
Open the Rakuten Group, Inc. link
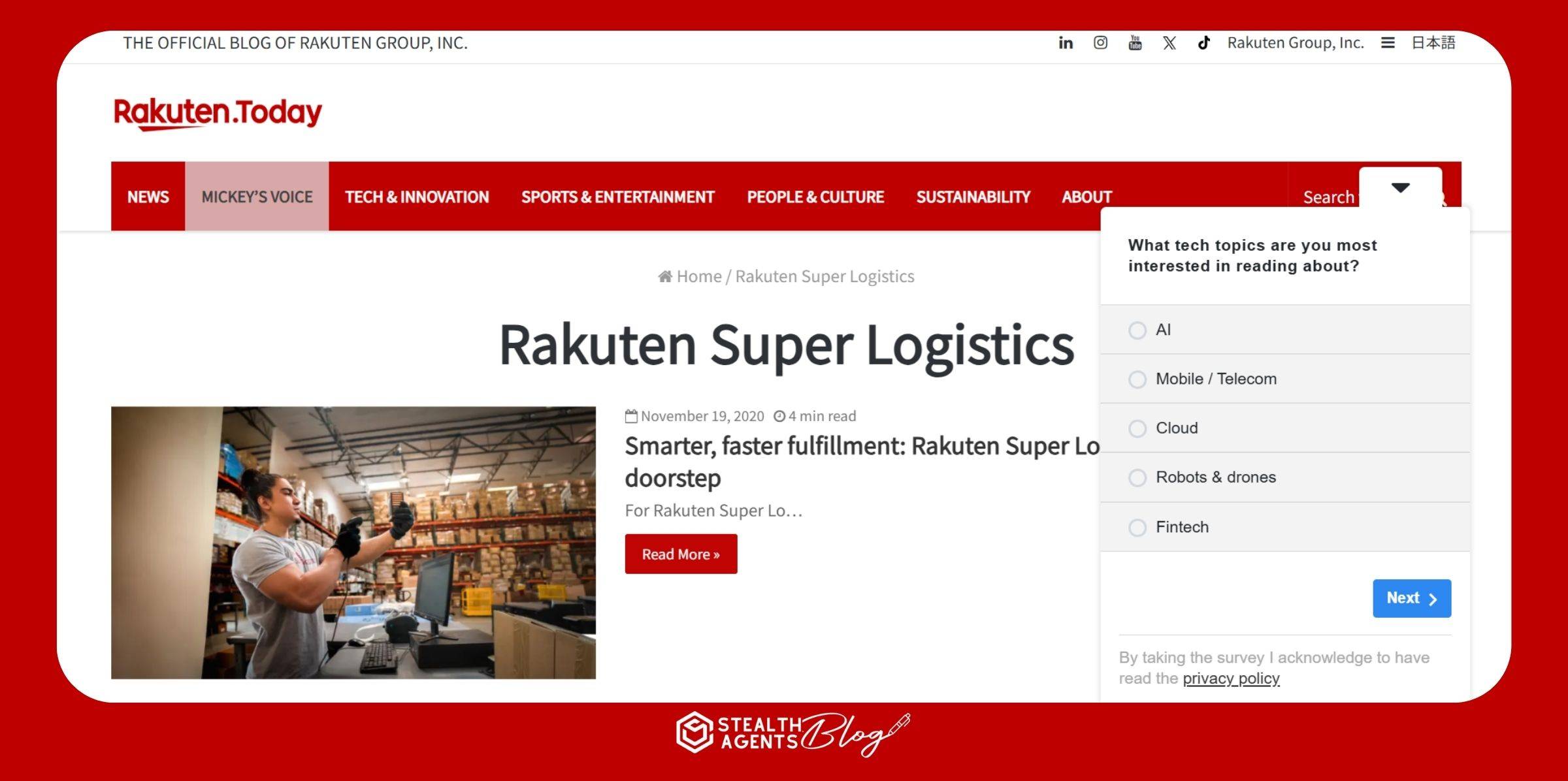tap(1296, 43)
